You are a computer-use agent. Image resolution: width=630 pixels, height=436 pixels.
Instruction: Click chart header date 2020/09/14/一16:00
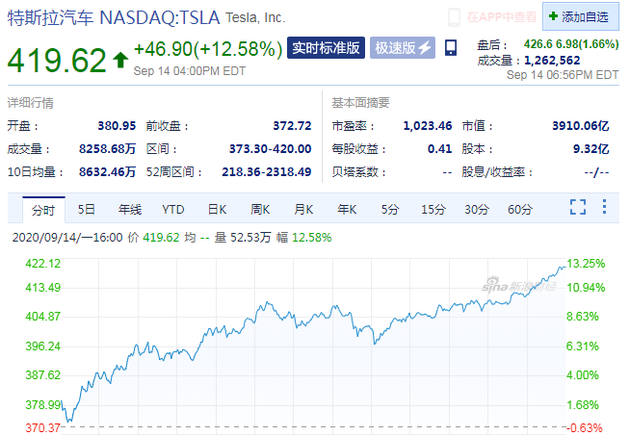68,237
